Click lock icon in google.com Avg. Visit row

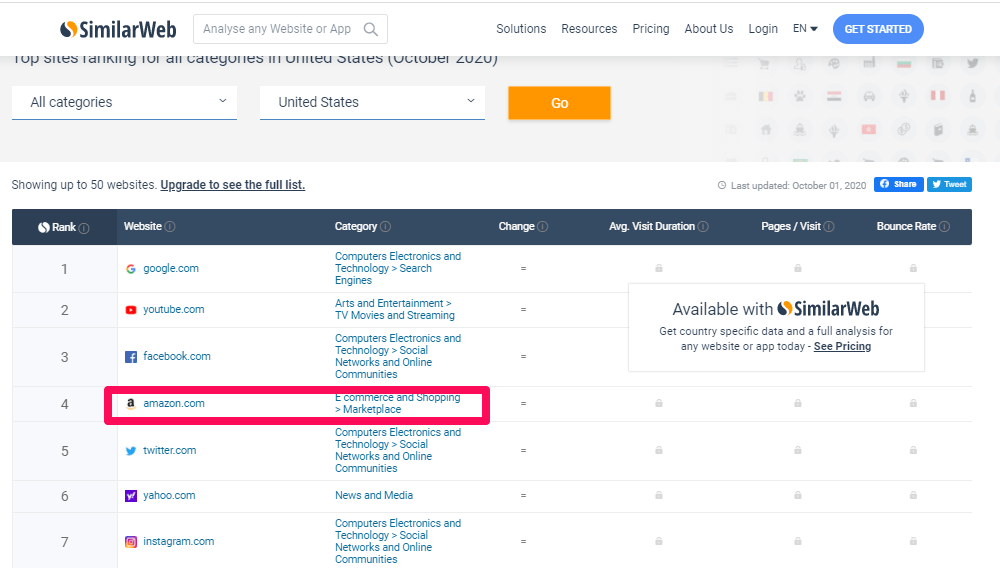click(x=659, y=268)
